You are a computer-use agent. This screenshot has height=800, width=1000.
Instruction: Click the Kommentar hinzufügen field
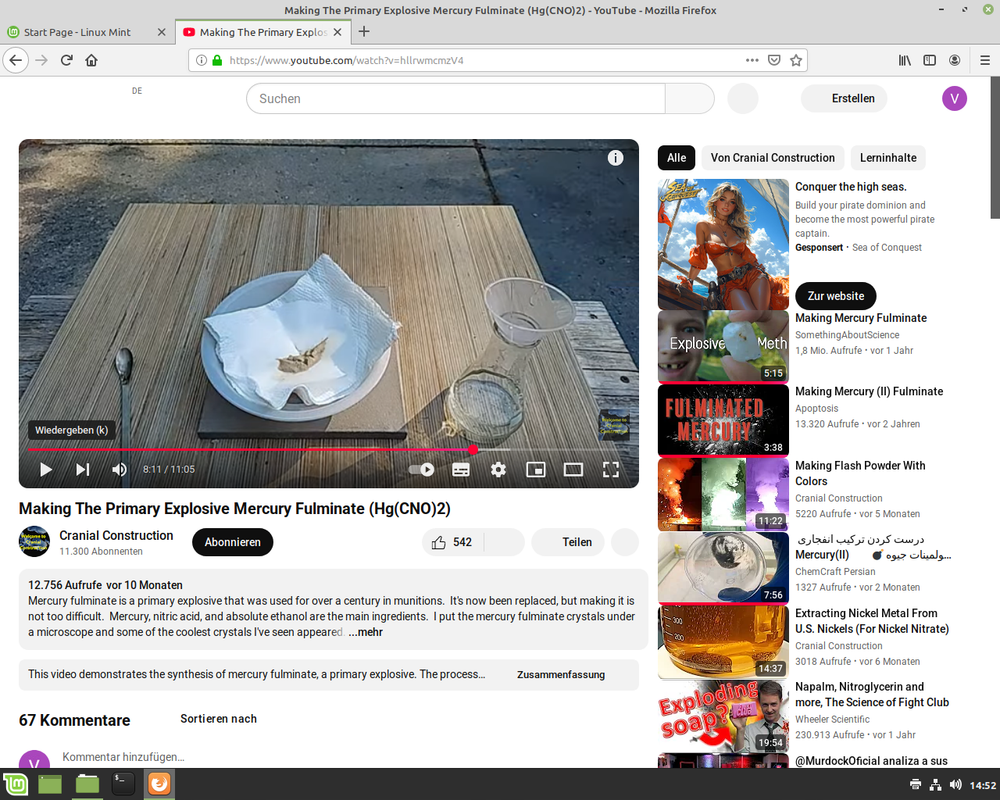click(123, 757)
